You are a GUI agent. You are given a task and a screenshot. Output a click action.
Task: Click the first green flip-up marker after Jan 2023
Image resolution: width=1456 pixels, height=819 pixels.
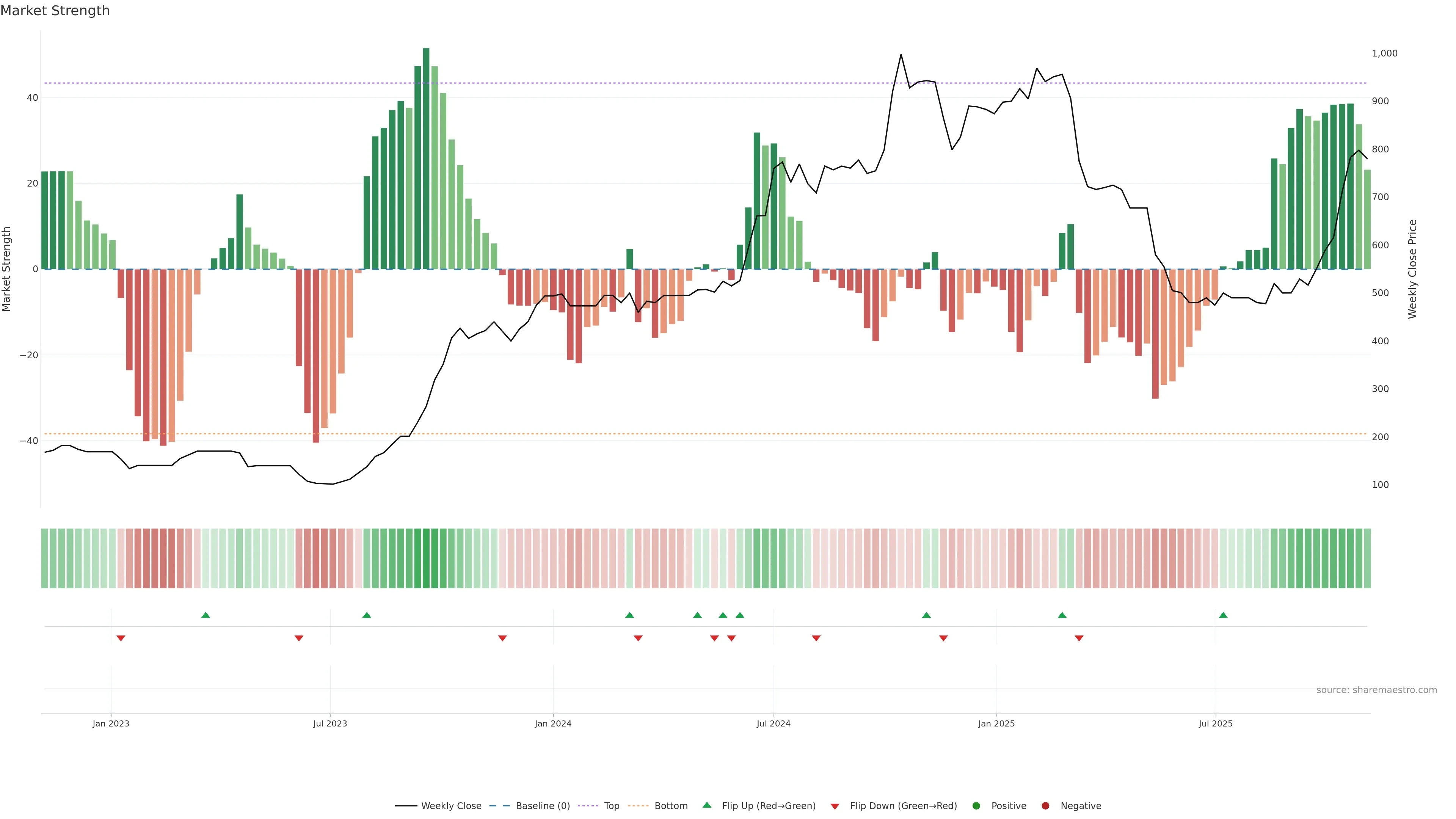206,615
